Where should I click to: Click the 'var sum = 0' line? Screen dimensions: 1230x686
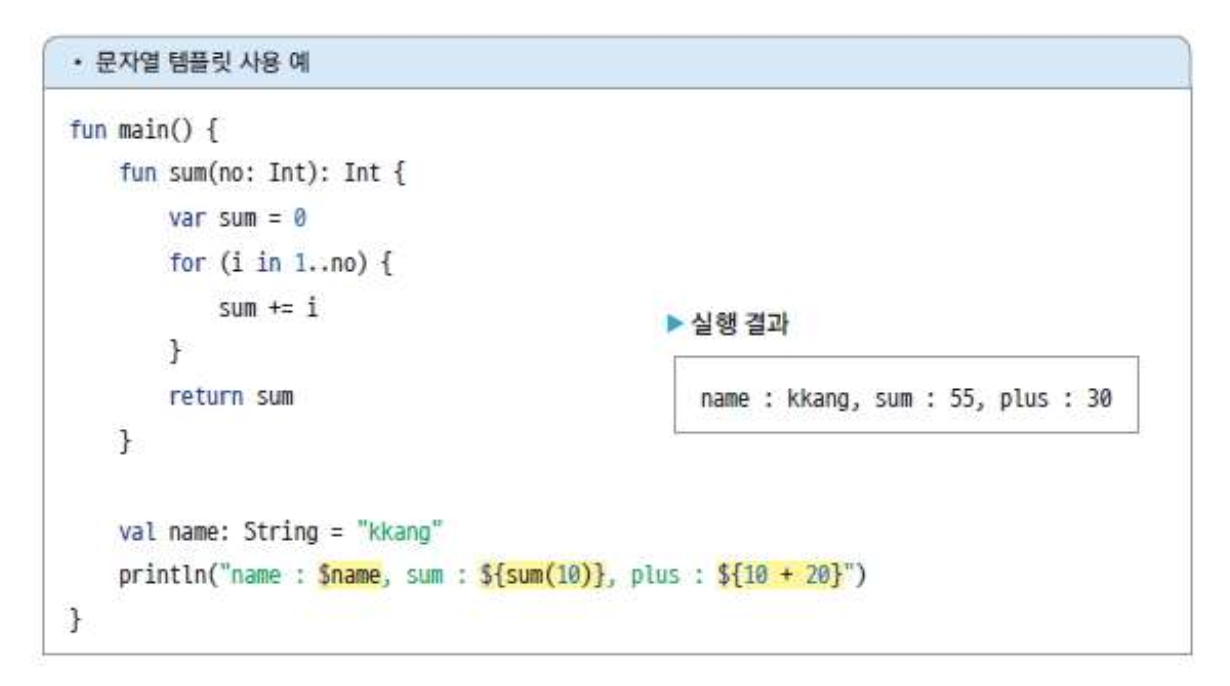(x=237, y=219)
